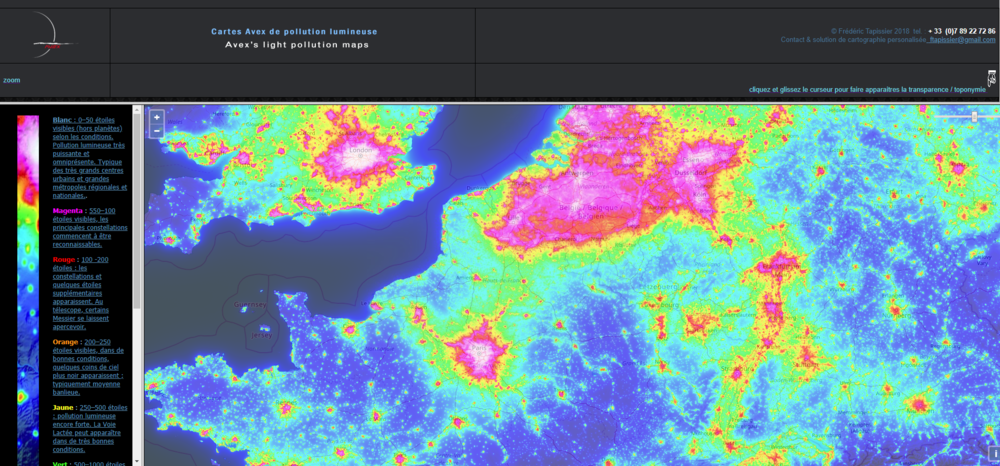Open the ftapissier@gmail.com email link
This screenshot has width=1000, height=466.
(962, 40)
